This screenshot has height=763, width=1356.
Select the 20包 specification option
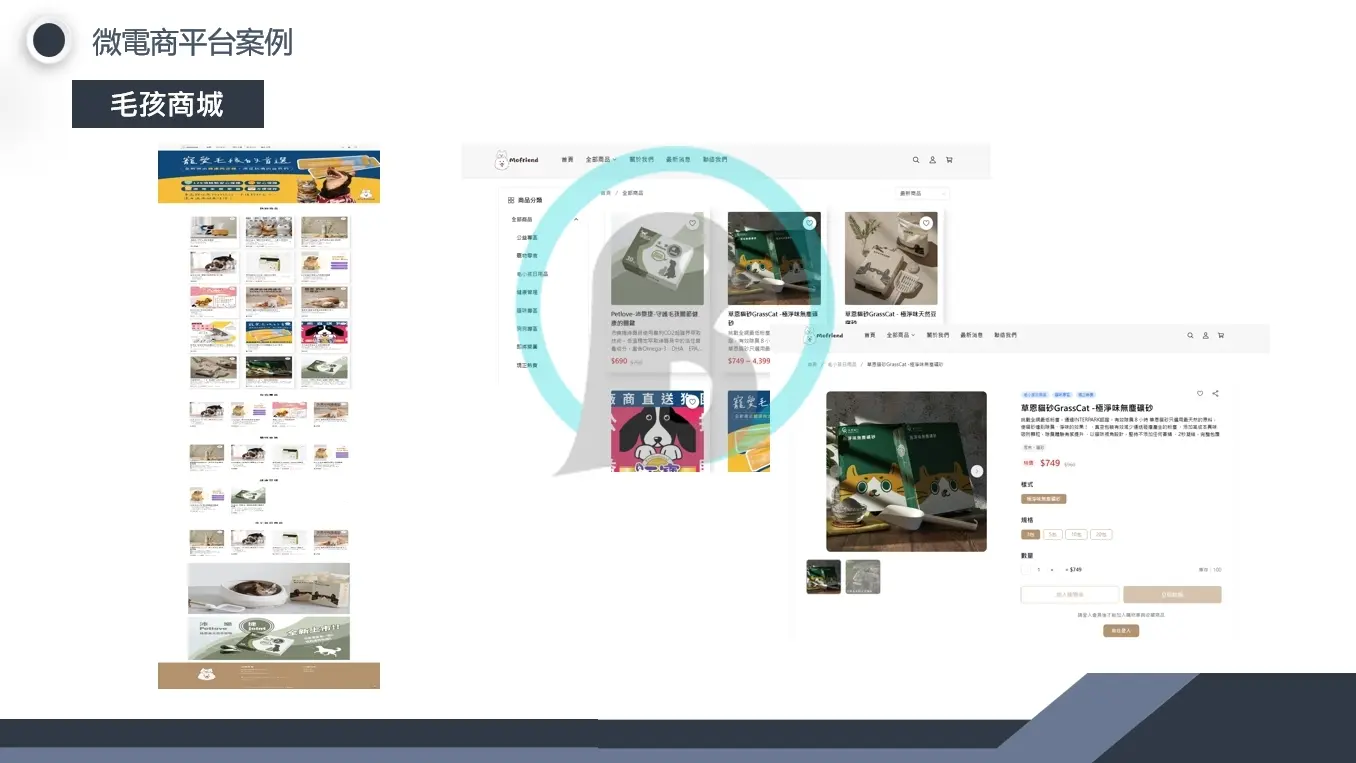[1101, 535]
